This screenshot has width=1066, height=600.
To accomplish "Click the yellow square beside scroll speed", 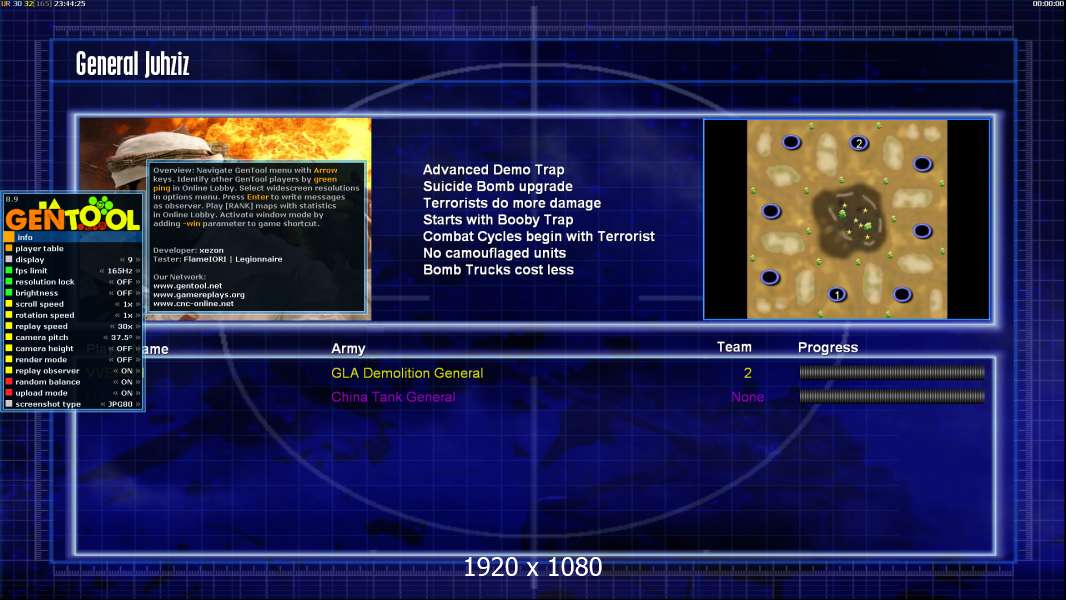I will pyautogui.click(x=9, y=304).
